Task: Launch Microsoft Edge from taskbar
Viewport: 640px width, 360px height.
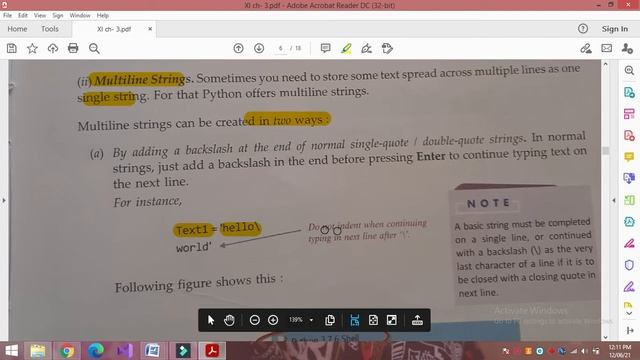Action: 96,351
